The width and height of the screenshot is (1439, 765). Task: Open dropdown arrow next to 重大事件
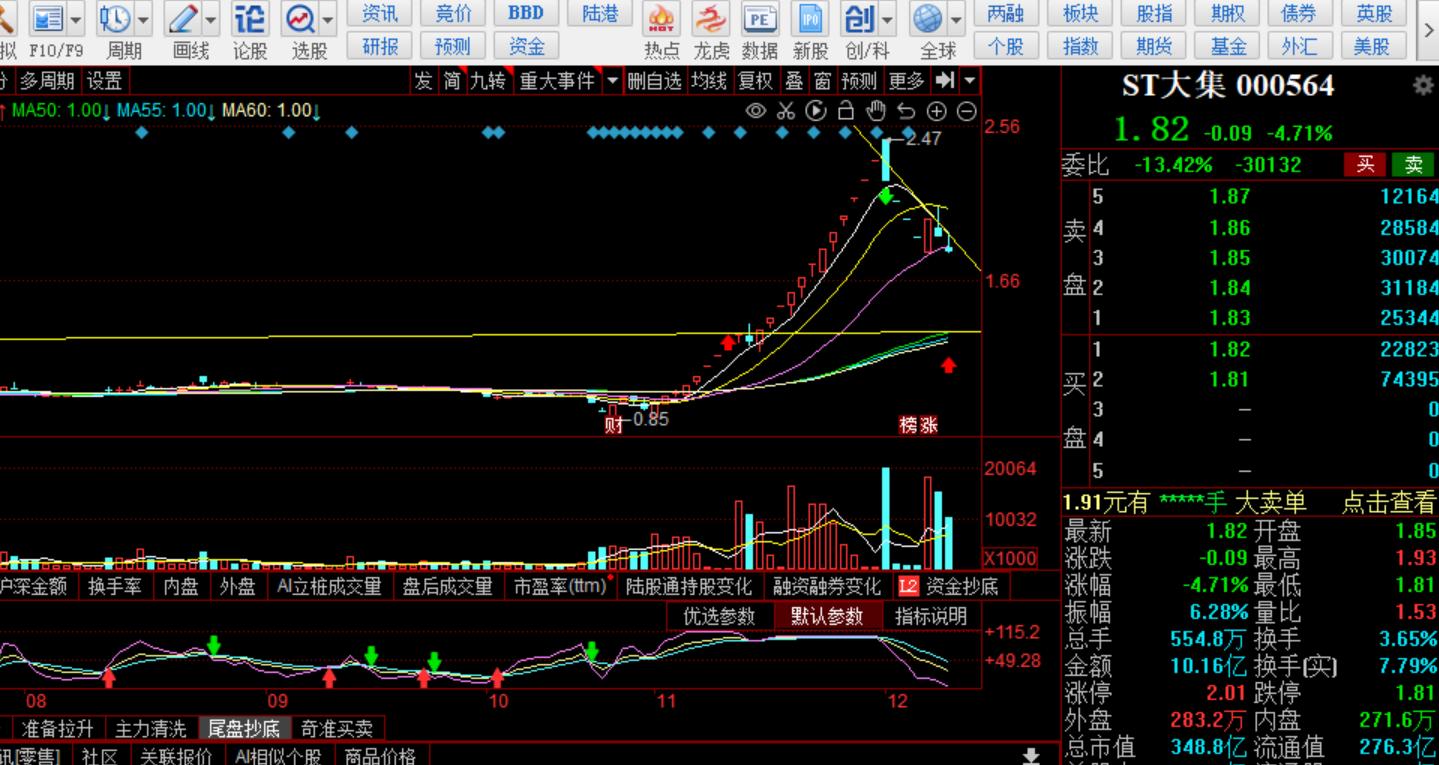click(x=612, y=81)
